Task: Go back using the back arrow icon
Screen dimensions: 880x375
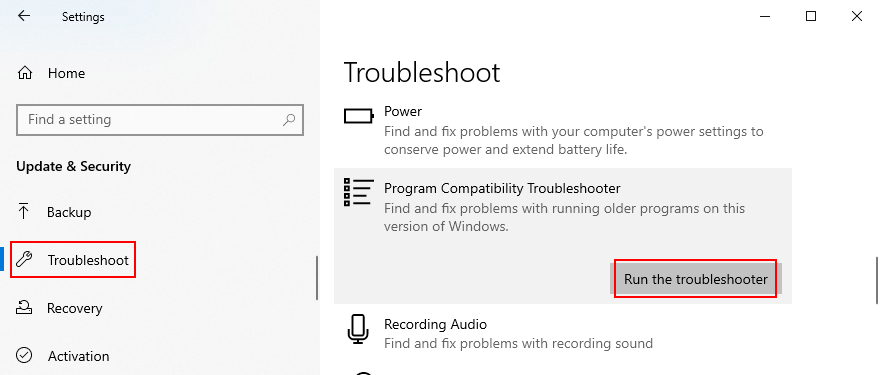Action: (24, 16)
